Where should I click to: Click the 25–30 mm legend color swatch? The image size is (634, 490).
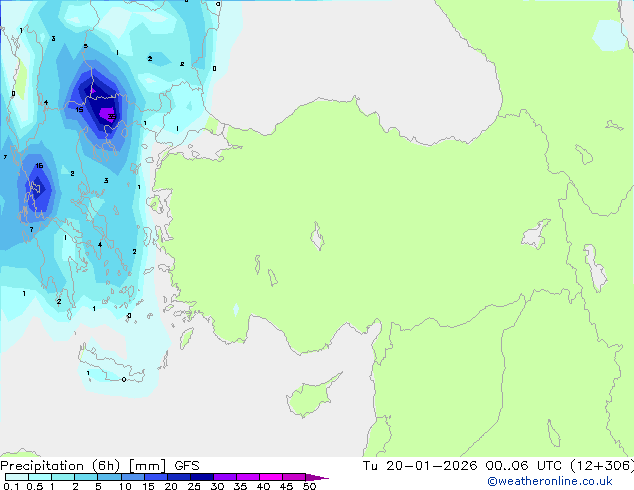201,477
